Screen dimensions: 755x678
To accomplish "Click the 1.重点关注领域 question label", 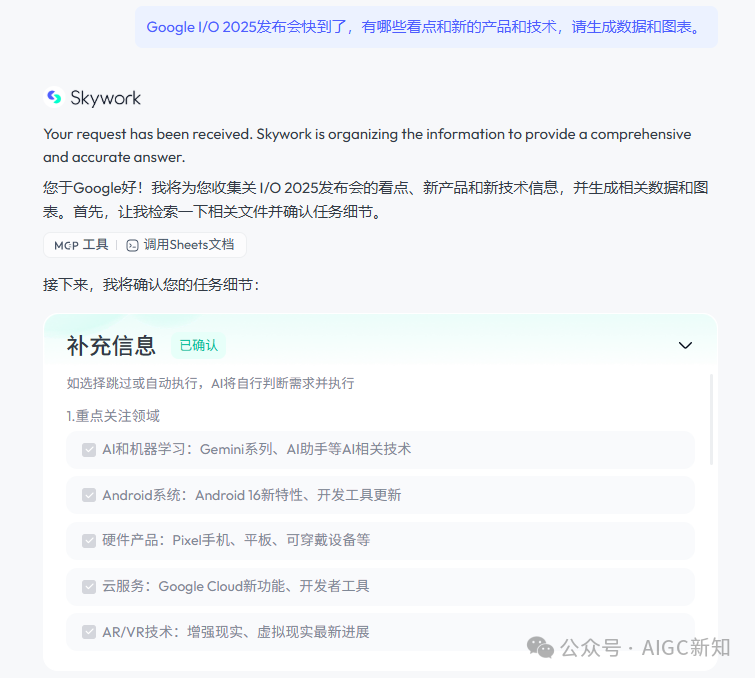I will [113, 416].
